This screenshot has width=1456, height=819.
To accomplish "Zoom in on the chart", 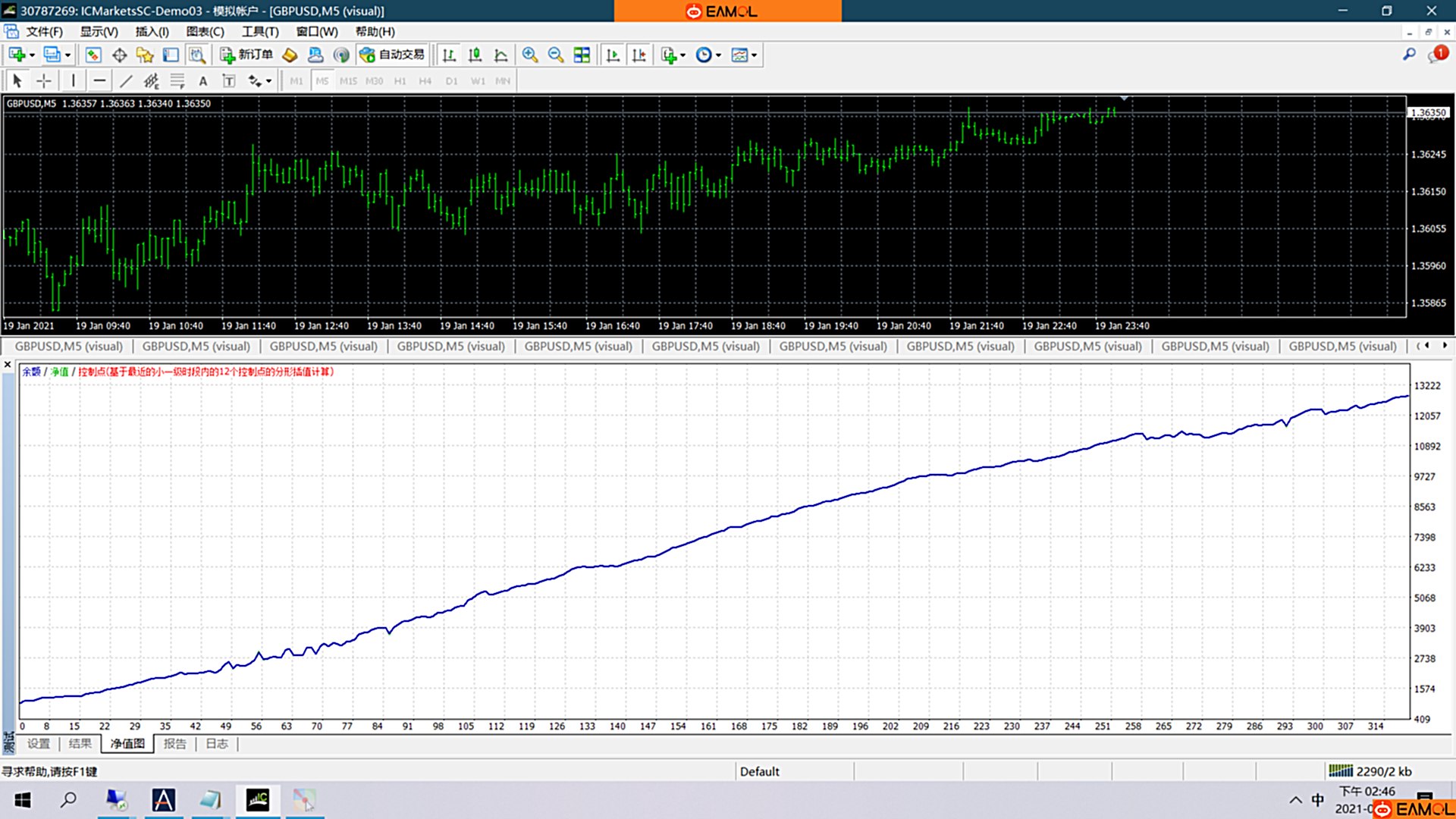I will pyautogui.click(x=530, y=55).
